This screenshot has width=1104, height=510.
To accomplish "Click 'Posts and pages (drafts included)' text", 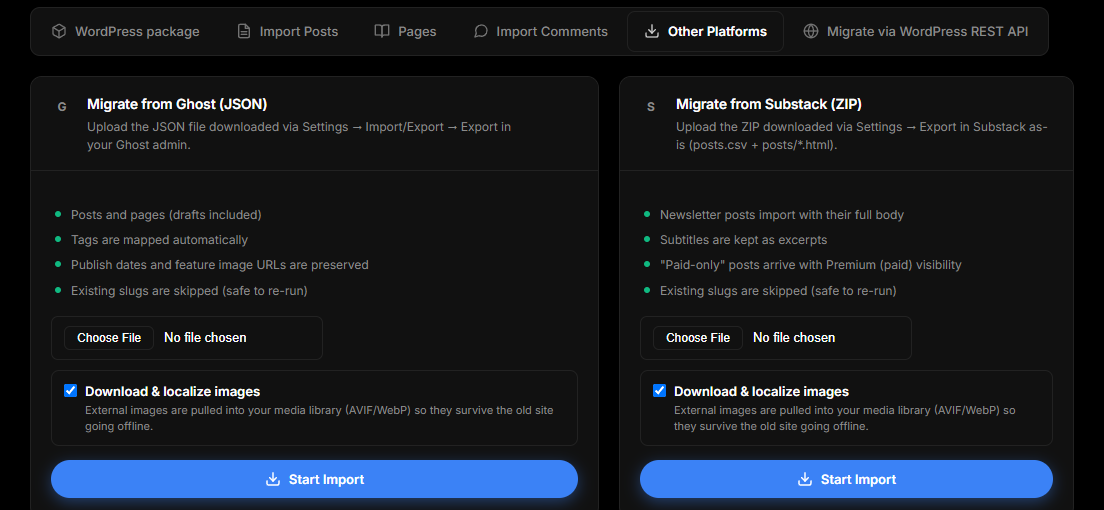I will pos(166,215).
